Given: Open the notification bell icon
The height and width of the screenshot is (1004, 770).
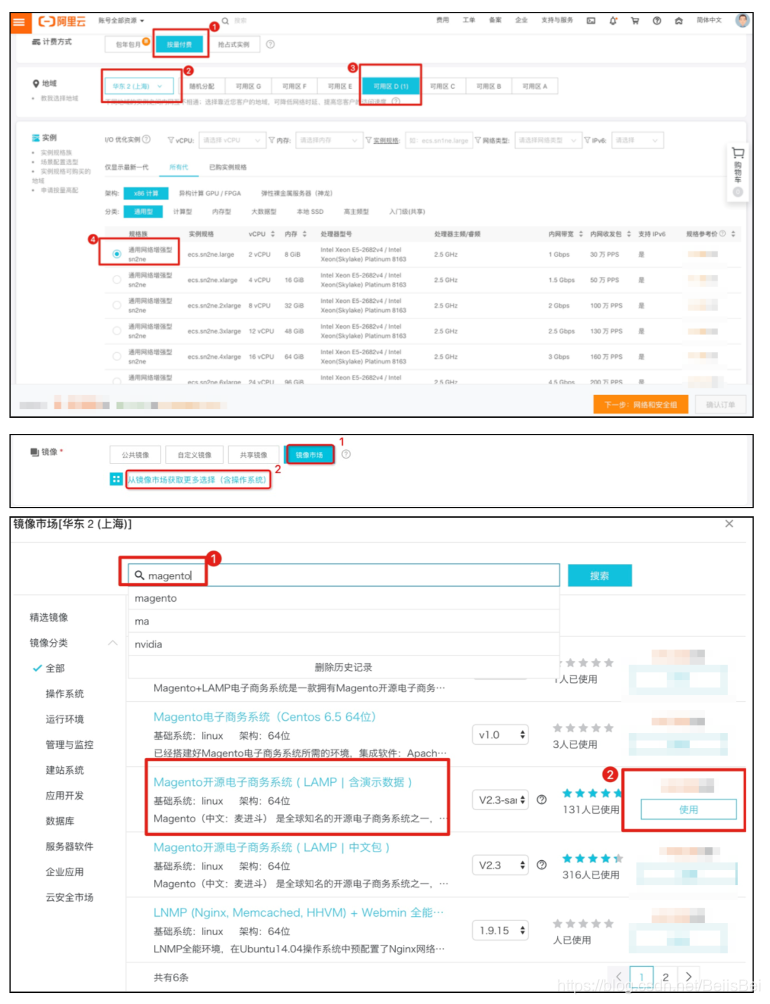Looking at the screenshot, I should click(x=613, y=20).
